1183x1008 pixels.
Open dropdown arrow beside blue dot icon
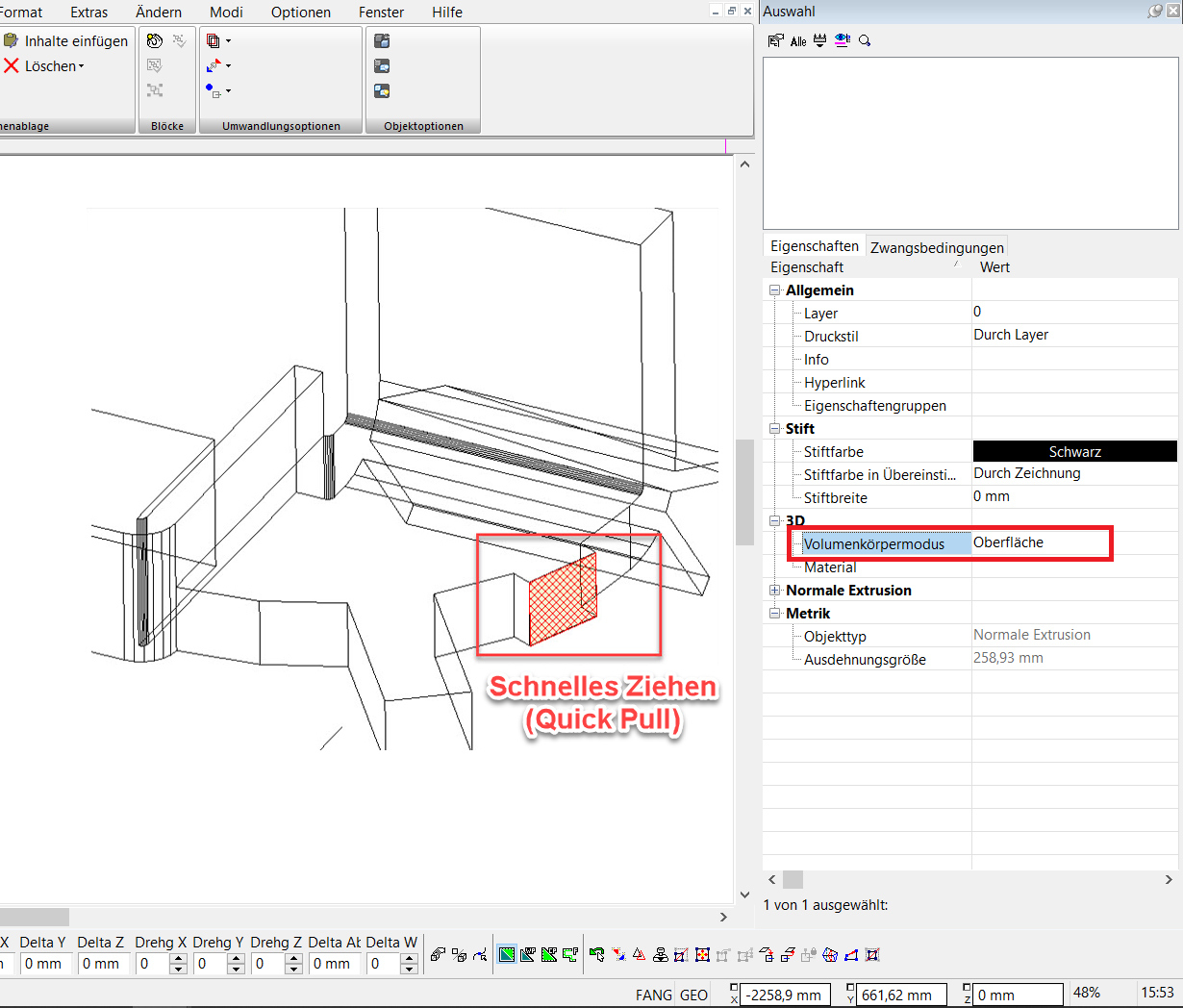click(x=228, y=91)
